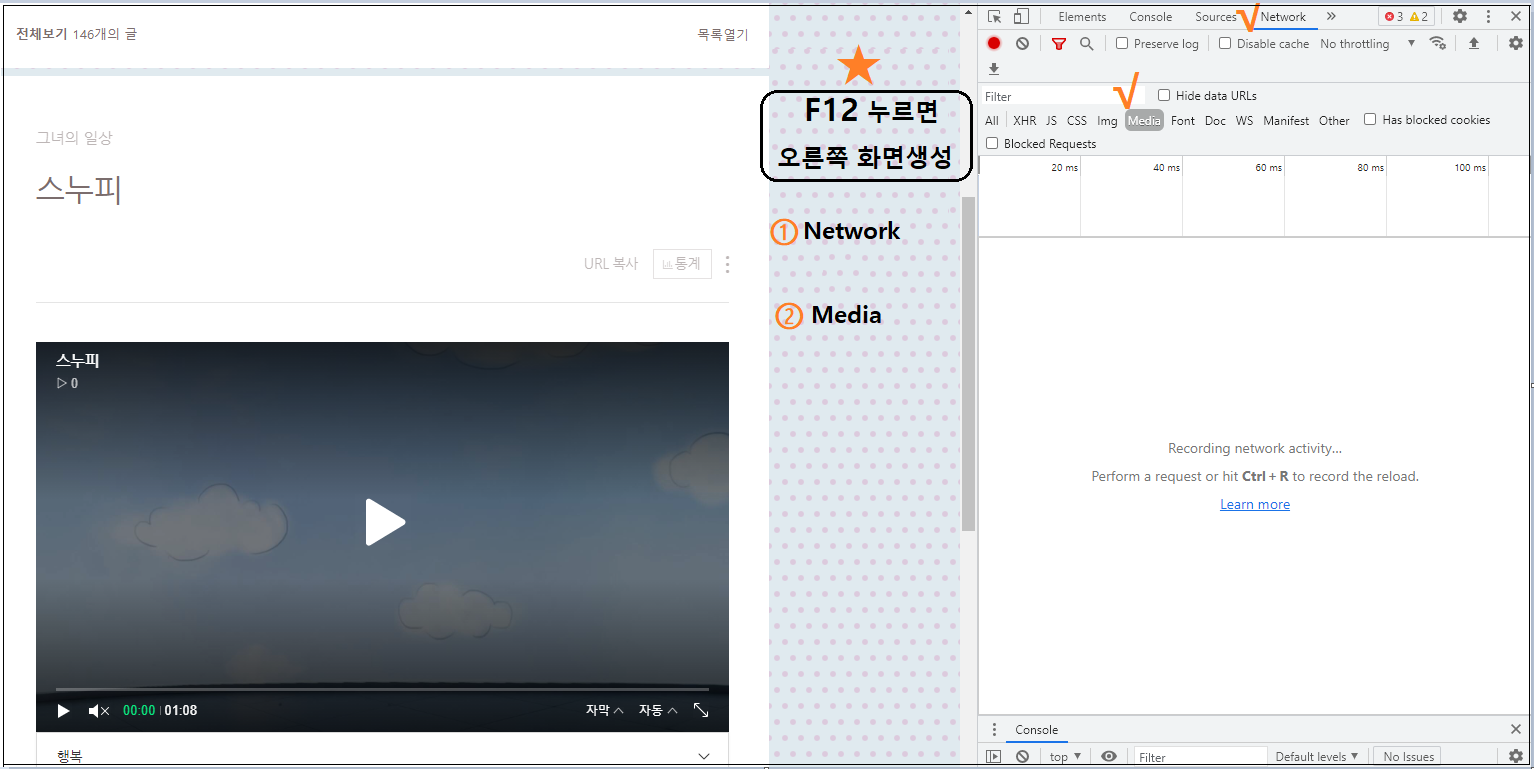Open the Network panel settings gear
Viewport: 1534px width, 769px height.
pos(1516,43)
